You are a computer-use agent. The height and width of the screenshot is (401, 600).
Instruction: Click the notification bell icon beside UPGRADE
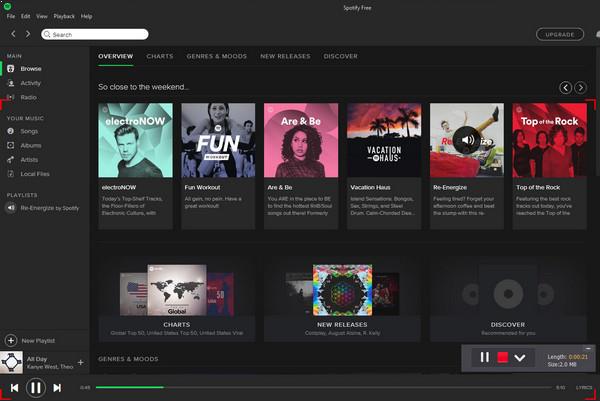(x=598, y=34)
